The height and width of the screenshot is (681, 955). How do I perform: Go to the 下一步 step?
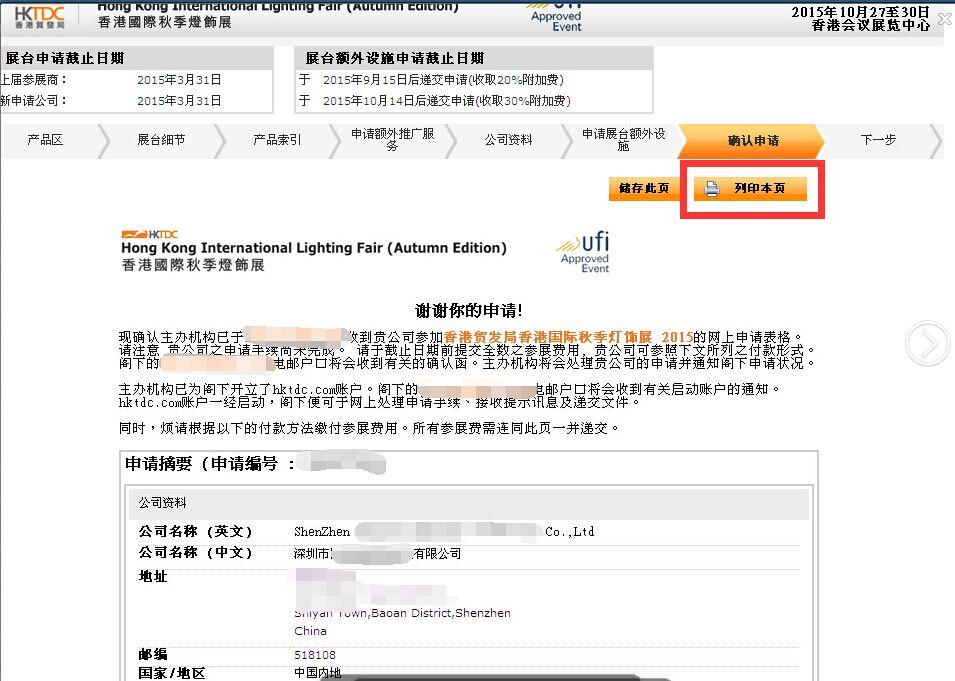(x=878, y=140)
